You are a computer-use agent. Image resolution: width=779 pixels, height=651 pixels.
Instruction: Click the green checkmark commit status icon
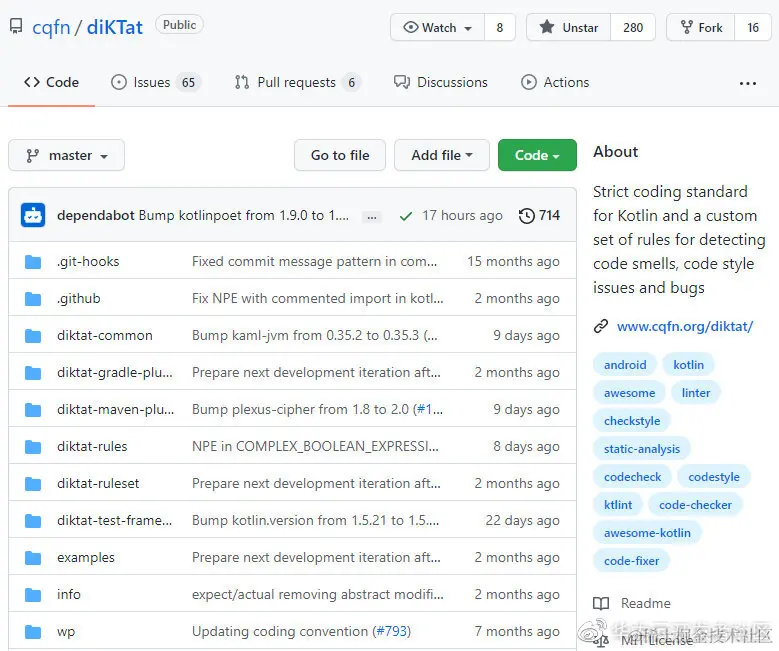(406, 216)
